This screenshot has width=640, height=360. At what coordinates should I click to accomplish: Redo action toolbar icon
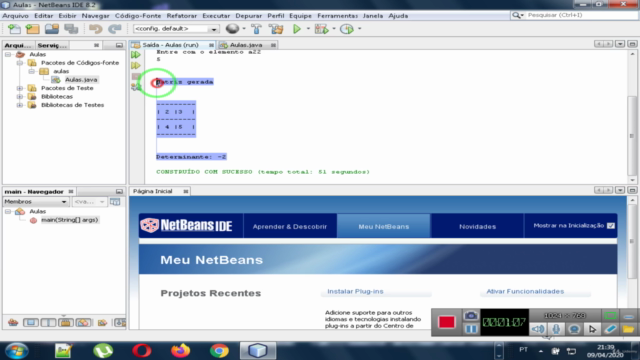(x=115, y=29)
